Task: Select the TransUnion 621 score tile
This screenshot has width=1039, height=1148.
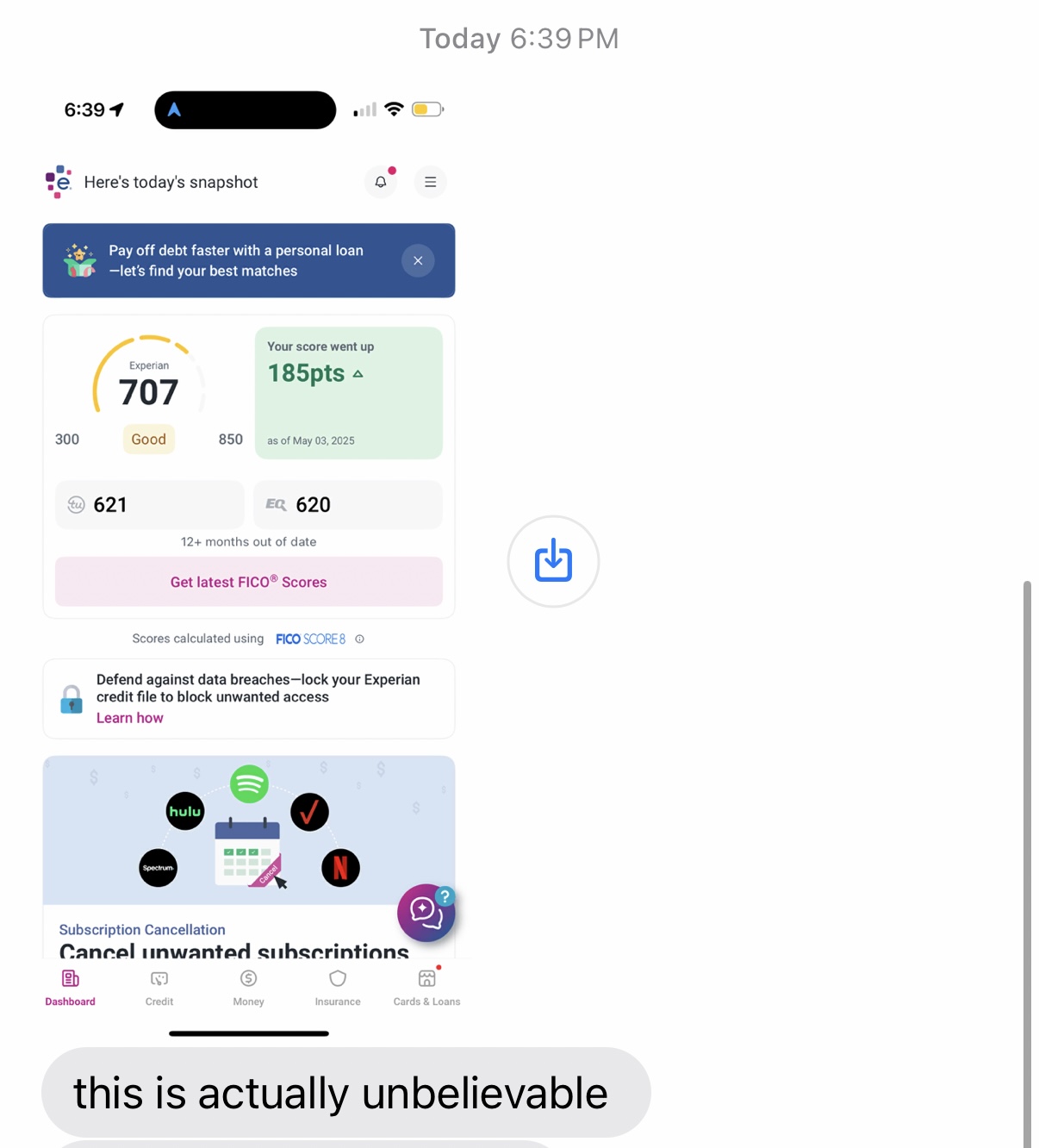Action: click(x=150, y=505)
